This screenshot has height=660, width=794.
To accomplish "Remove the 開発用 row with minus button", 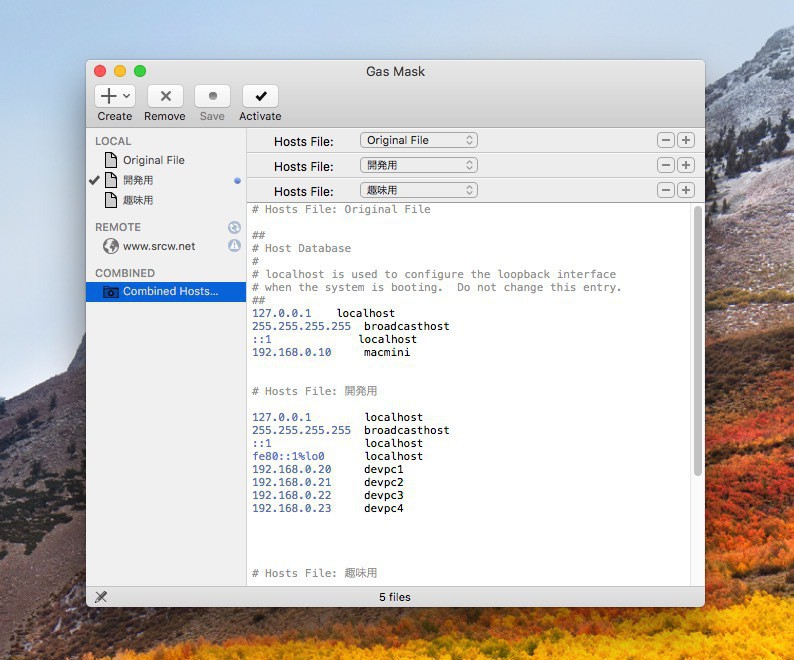I will pyautogui.click(x=665, y=165).
